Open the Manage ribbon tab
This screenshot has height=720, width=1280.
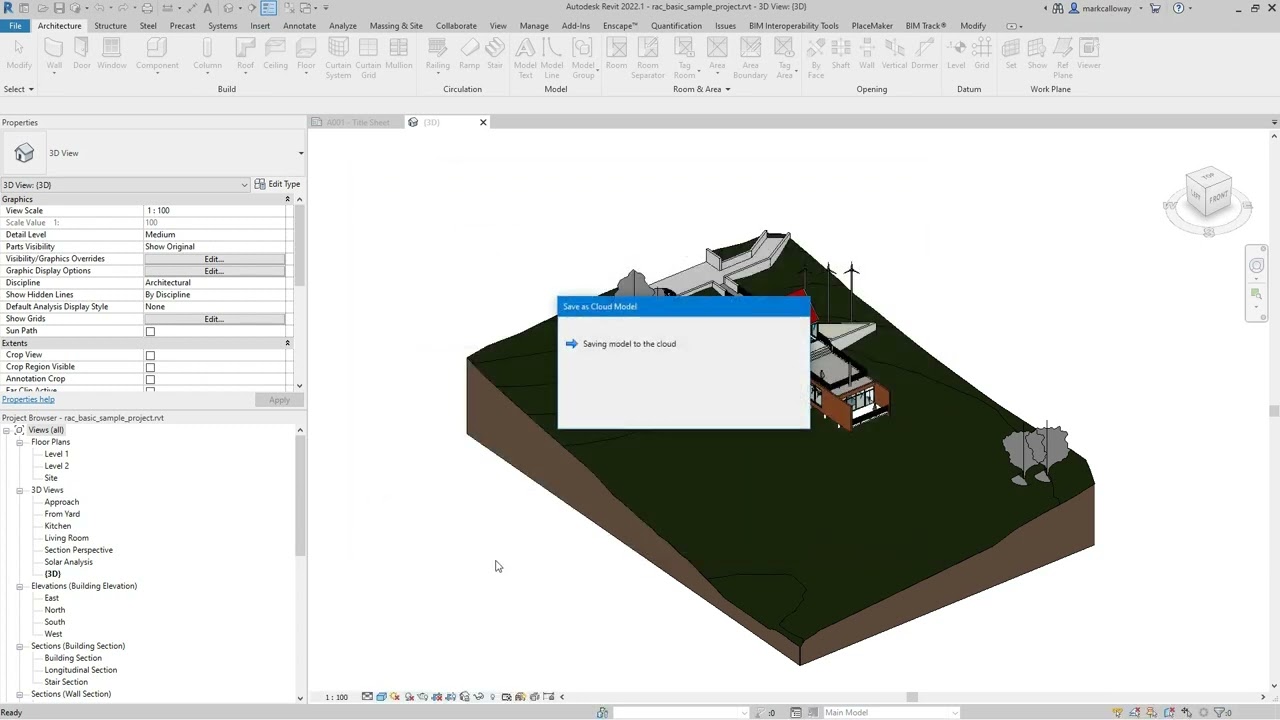click(534, 26)
